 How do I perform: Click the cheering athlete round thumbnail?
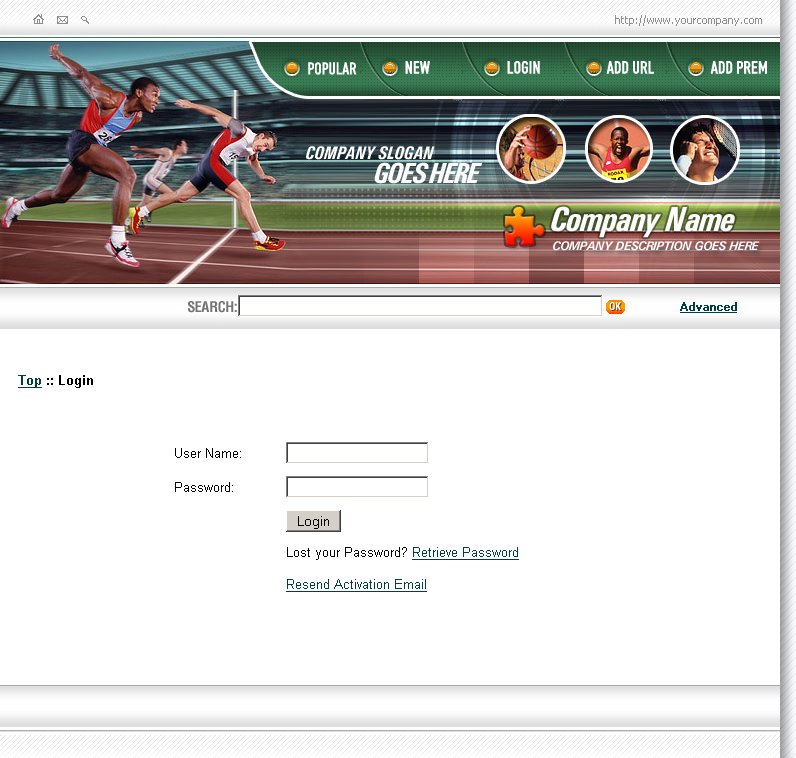(618, 149)
